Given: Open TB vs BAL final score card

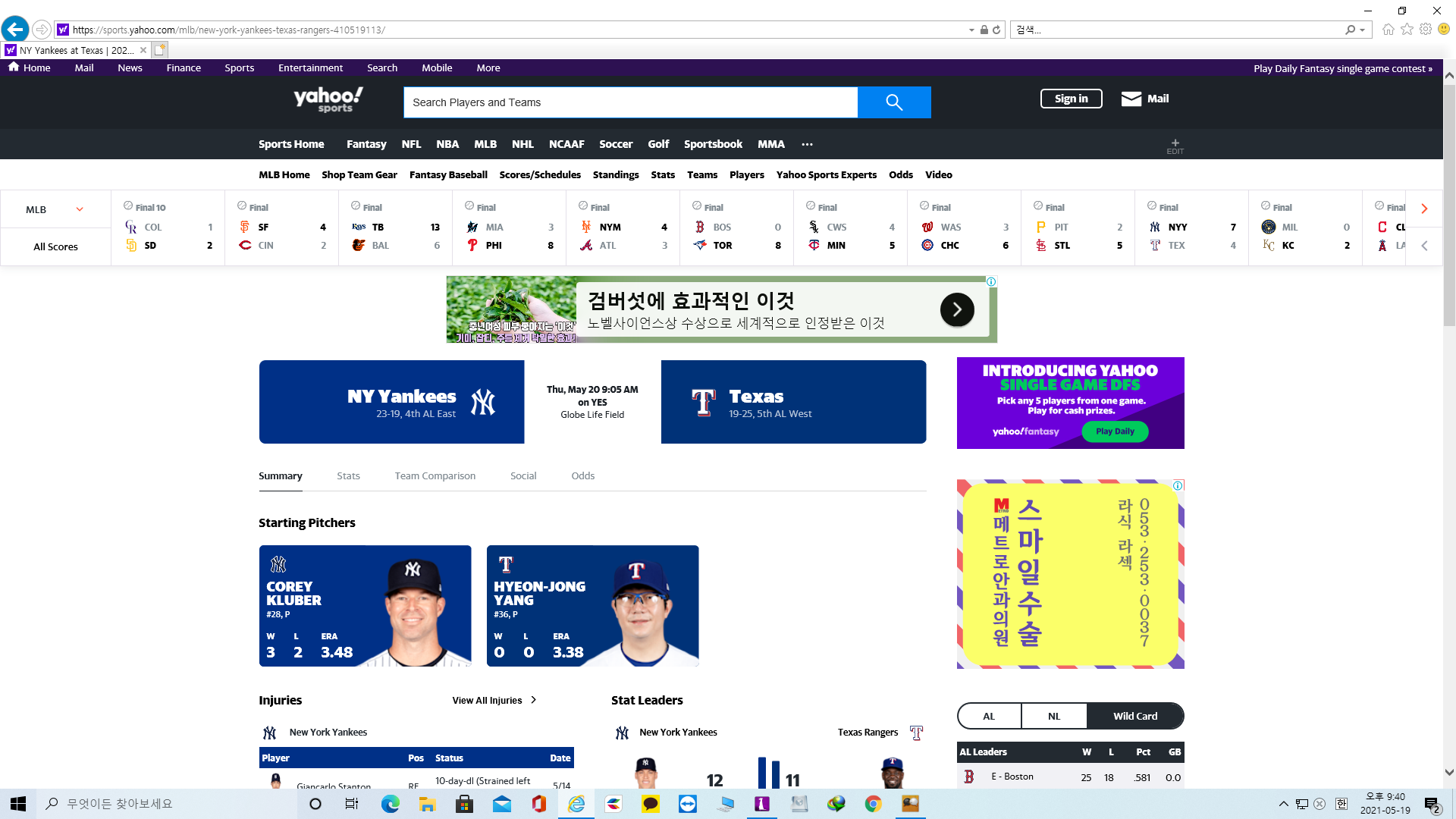Looking at the screenshot, I should 395,227.
